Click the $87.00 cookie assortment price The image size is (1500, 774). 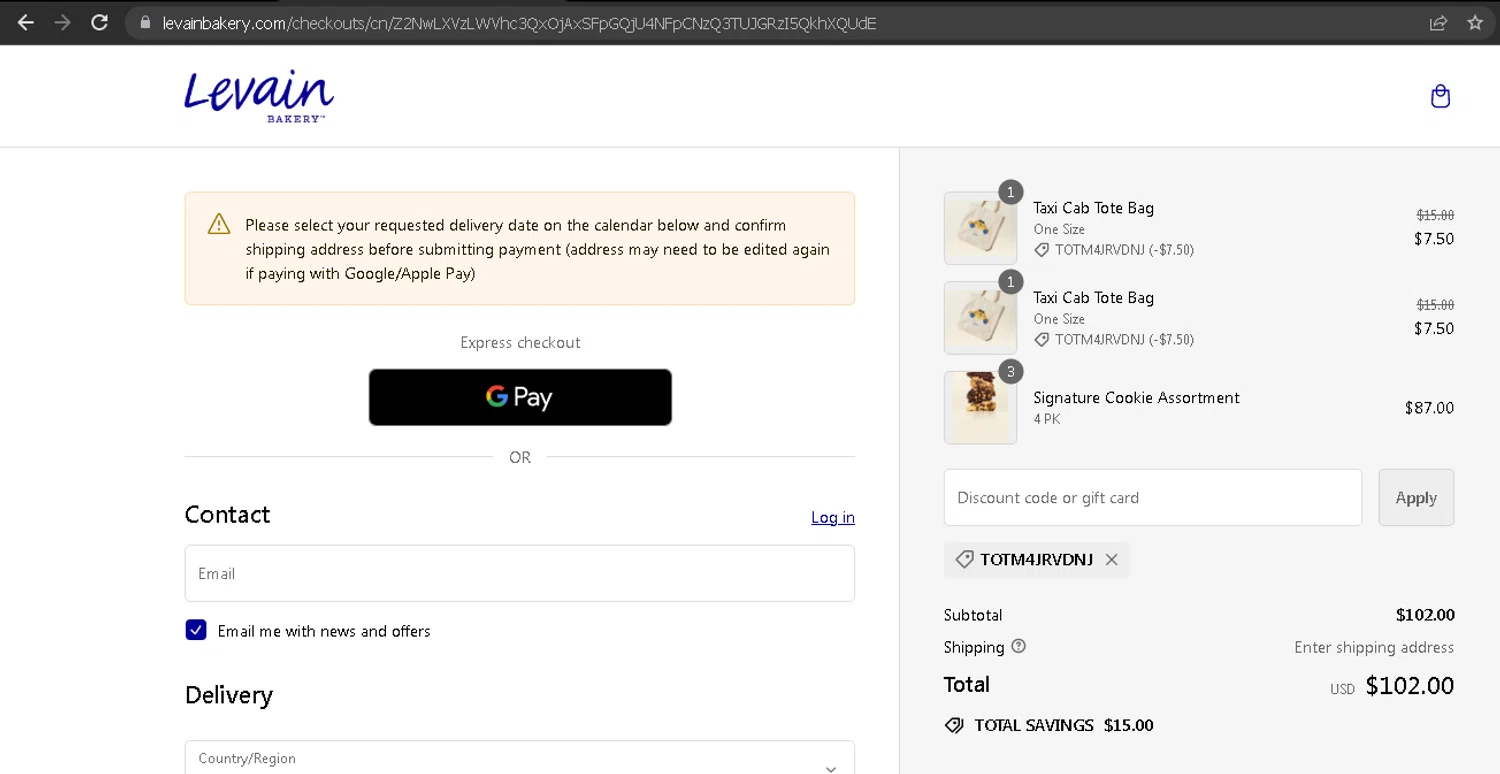click(1429, 408)
